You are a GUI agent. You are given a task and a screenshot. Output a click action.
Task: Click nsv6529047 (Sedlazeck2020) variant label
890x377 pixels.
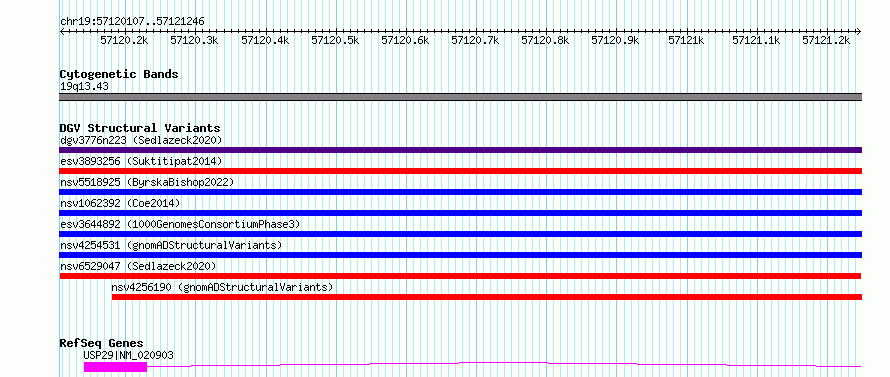pos(138,266)
